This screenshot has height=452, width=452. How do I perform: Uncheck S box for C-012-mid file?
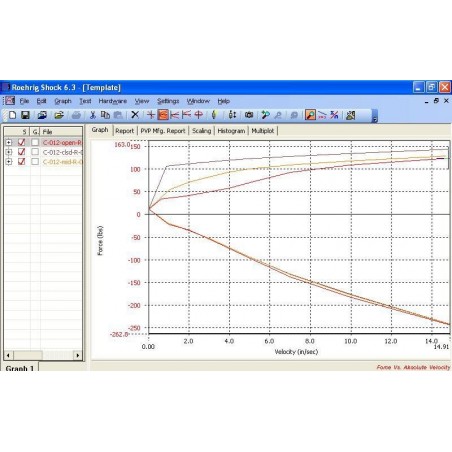click(22, 162)
